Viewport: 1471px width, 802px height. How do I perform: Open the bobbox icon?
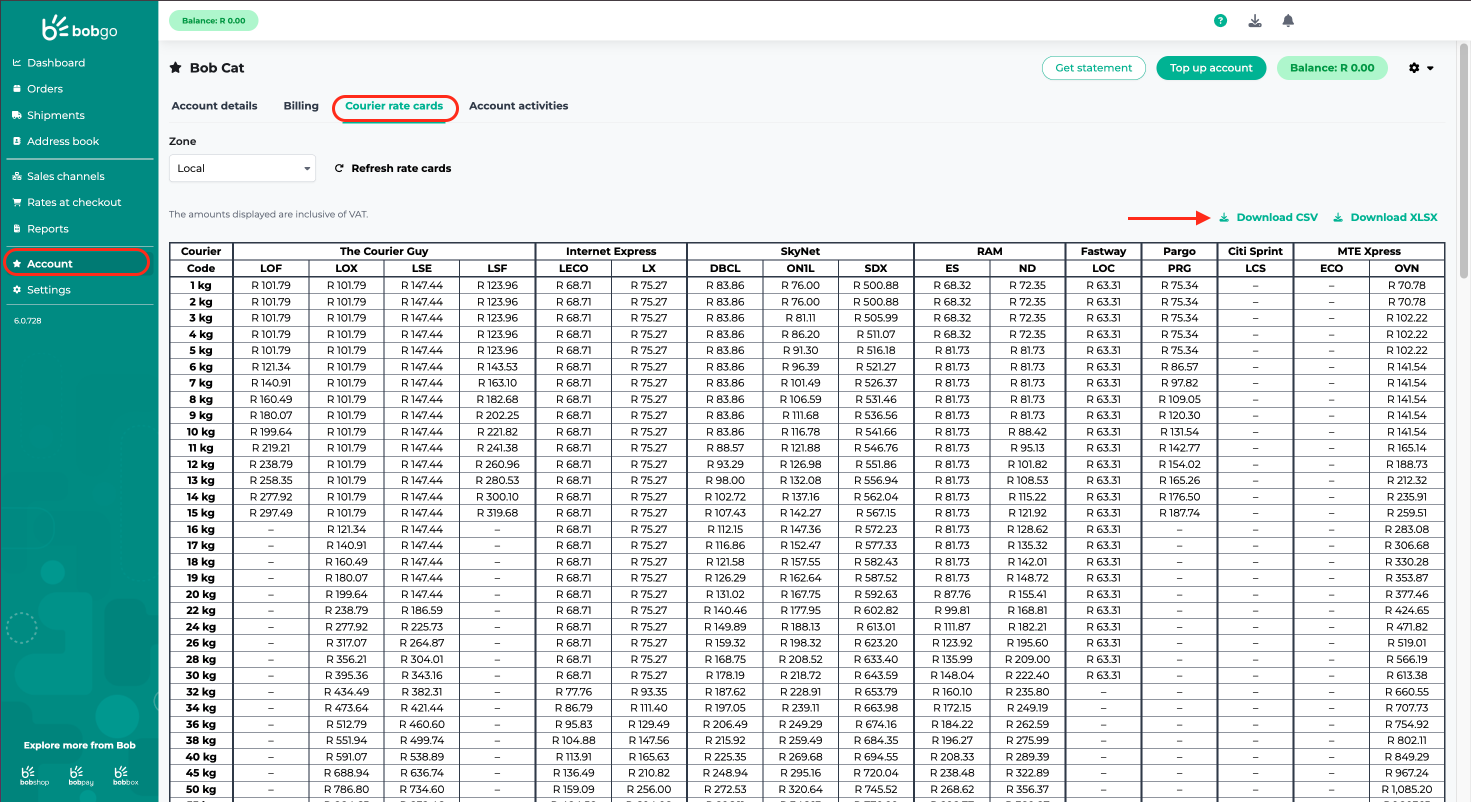click(126, 775)
